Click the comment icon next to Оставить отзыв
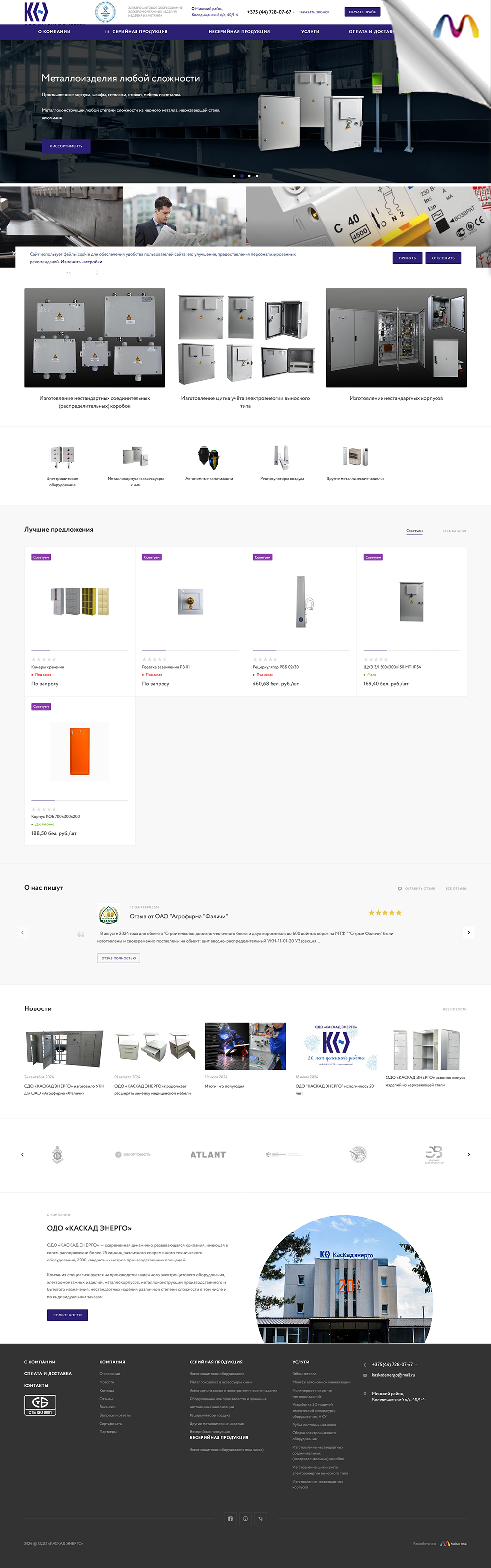The height and width of the screenshot is (1568, 491). tap(400, 888)
